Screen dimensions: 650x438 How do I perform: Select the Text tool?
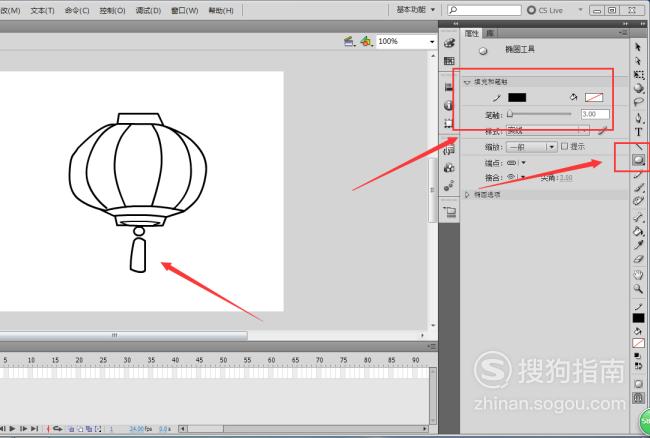(x=638, y=132)
